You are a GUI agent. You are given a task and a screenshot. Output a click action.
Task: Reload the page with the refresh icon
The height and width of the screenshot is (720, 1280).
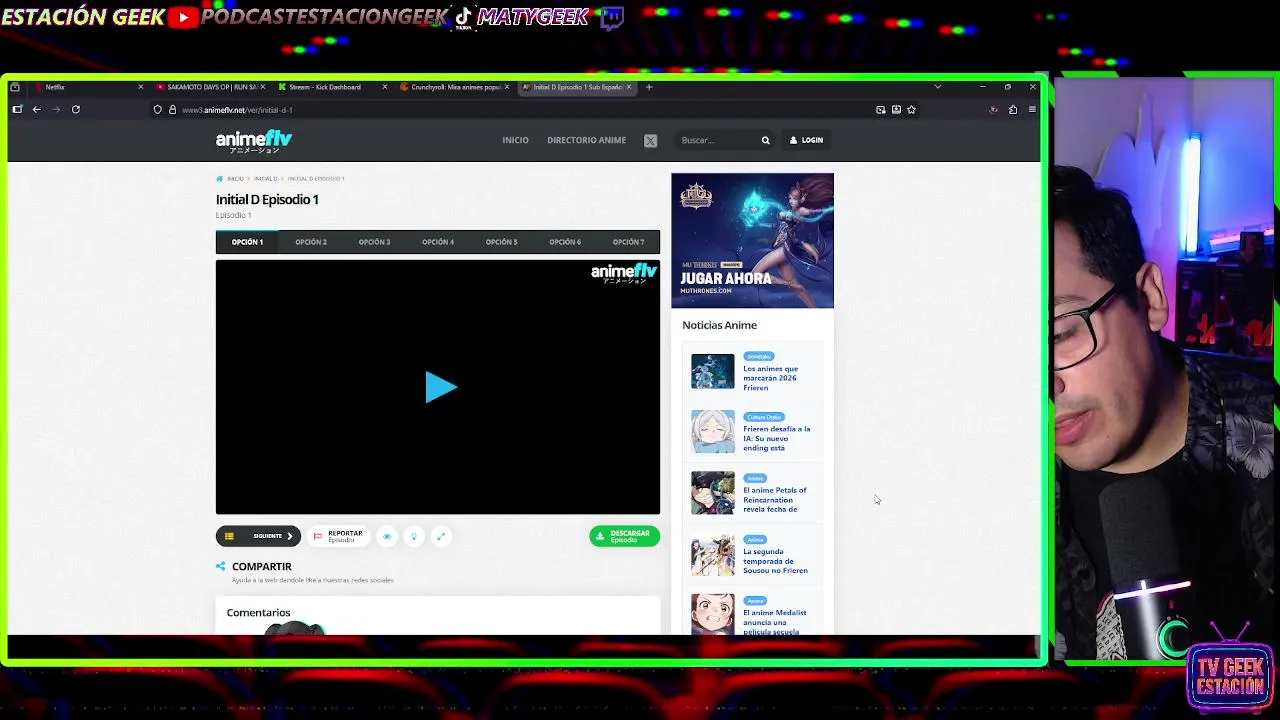pos(76,109)
